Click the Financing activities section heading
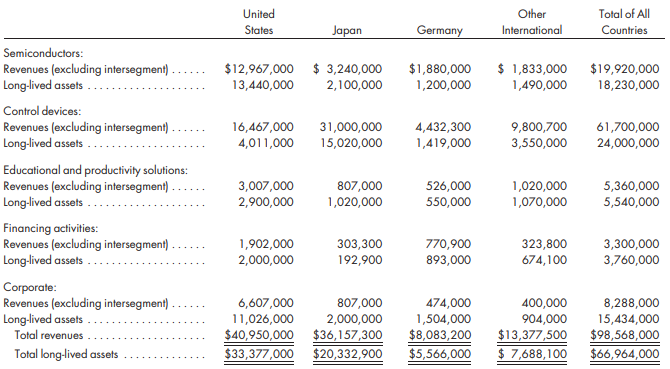 pos(50,228)
